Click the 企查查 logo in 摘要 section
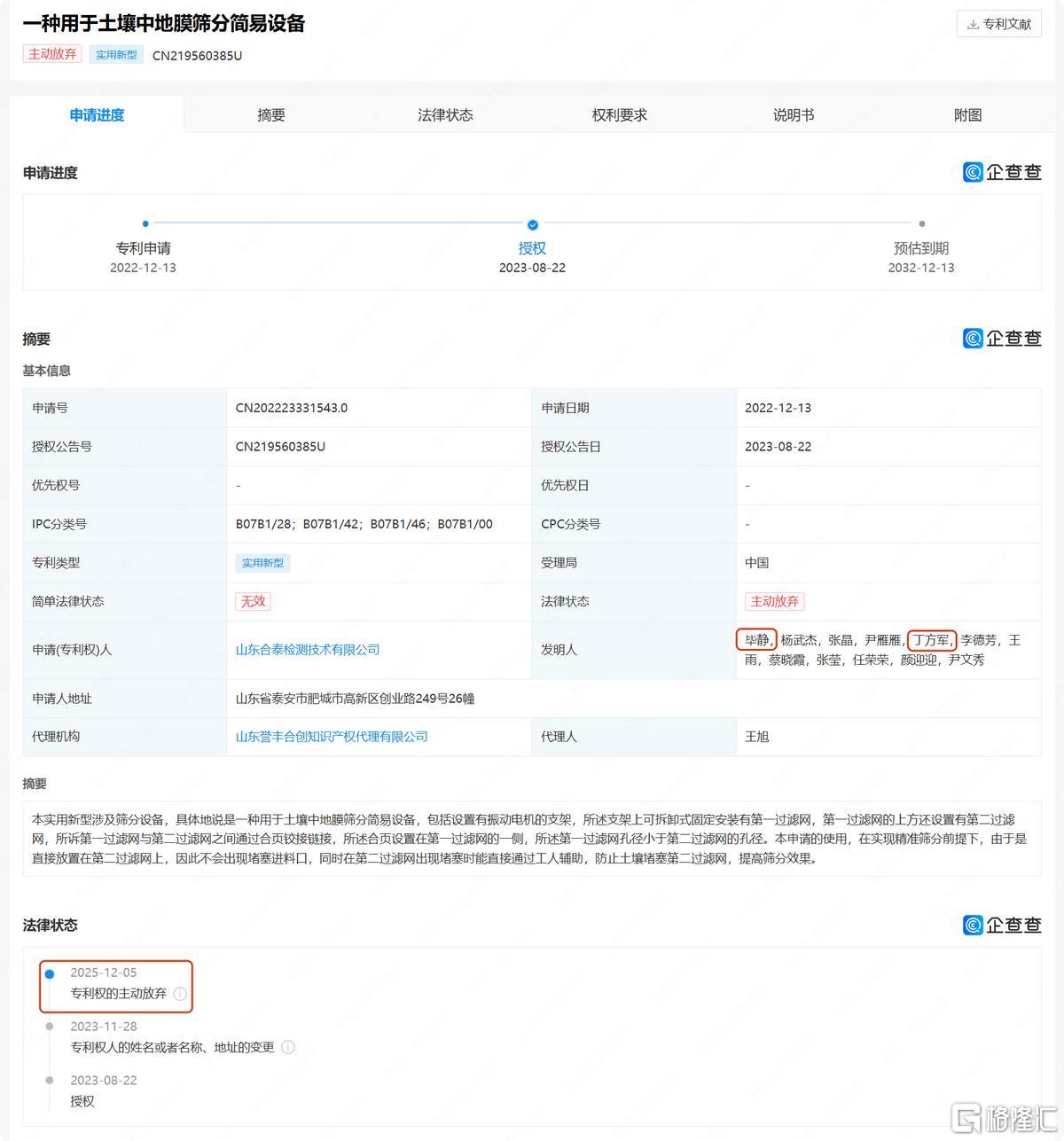The height and width of the screenshot is (1141, 1064). coord(1002,338)
